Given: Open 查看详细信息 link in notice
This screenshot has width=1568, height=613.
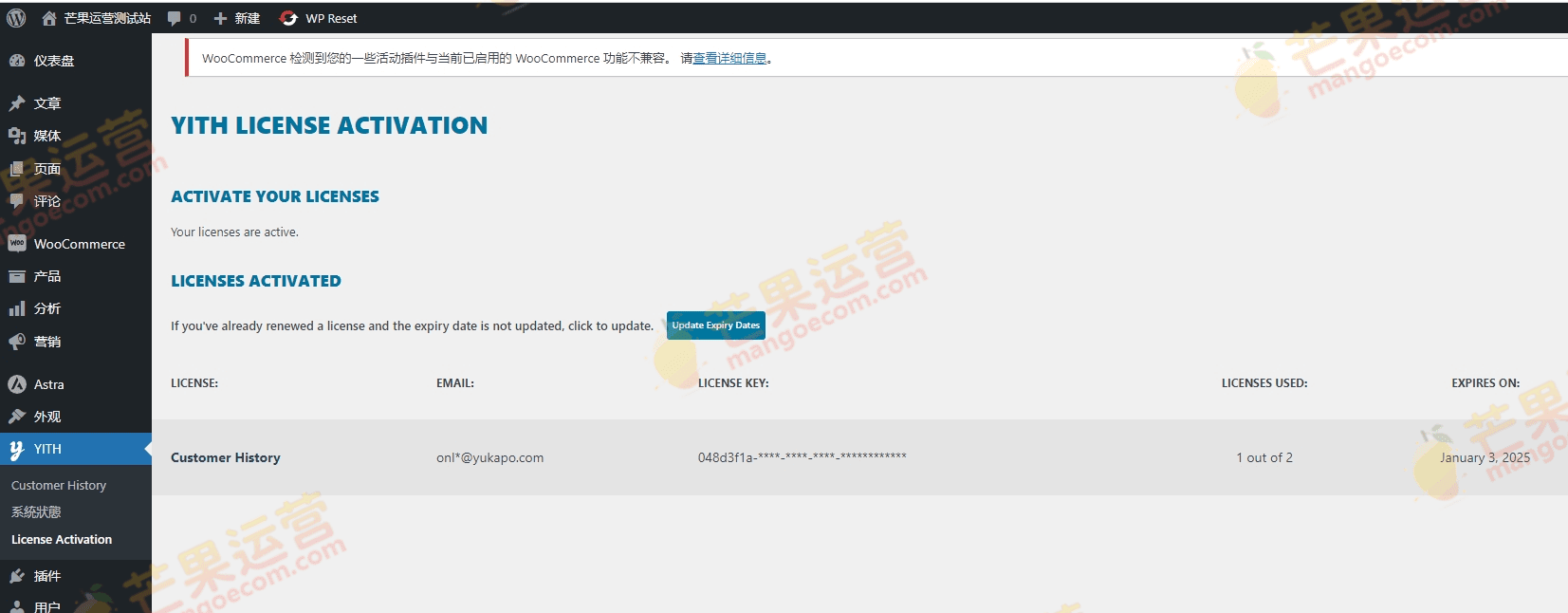Looking at the screenshot, I should [729, 58].
